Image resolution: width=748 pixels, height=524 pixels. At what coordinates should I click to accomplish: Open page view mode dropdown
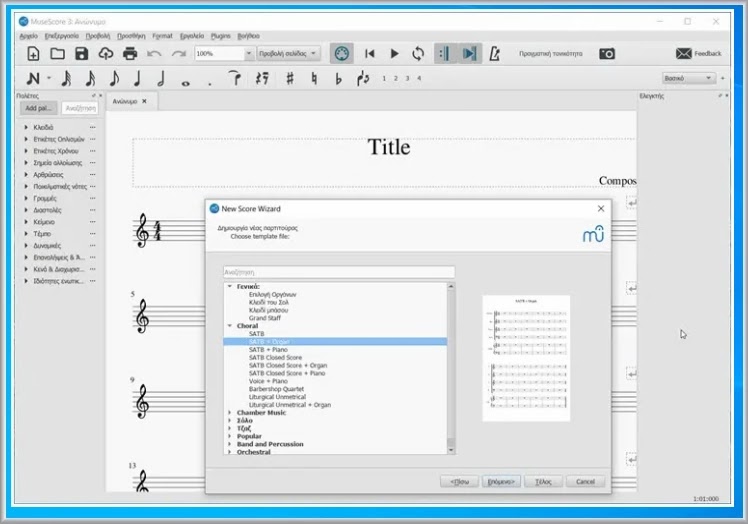(288, 53)
